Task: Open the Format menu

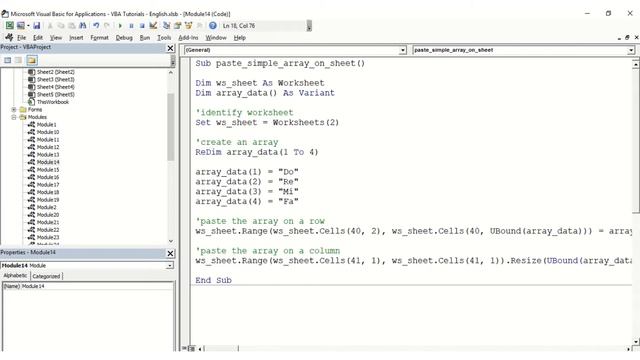Action: pos(100,38)
